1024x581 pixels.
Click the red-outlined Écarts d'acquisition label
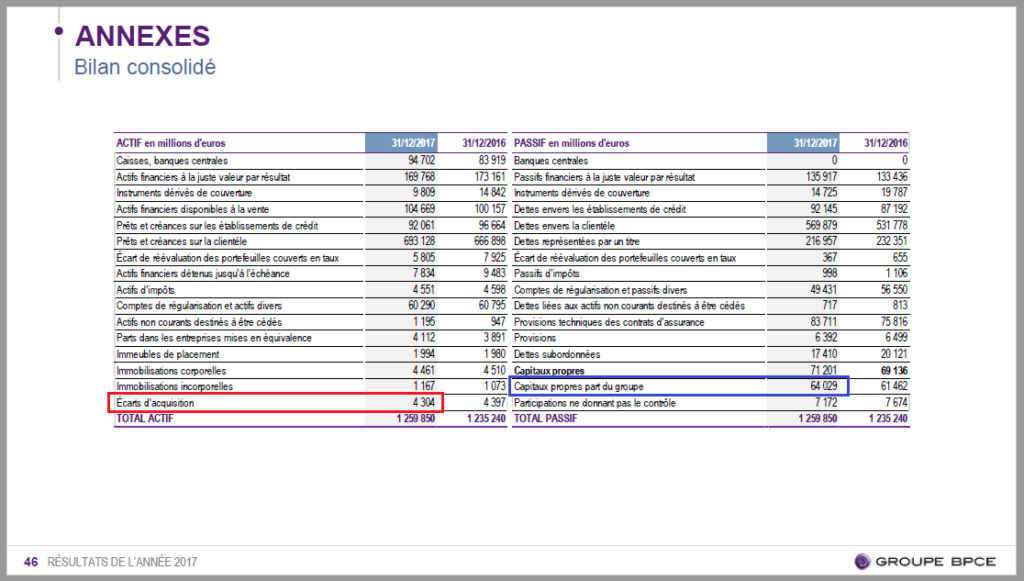155,403
